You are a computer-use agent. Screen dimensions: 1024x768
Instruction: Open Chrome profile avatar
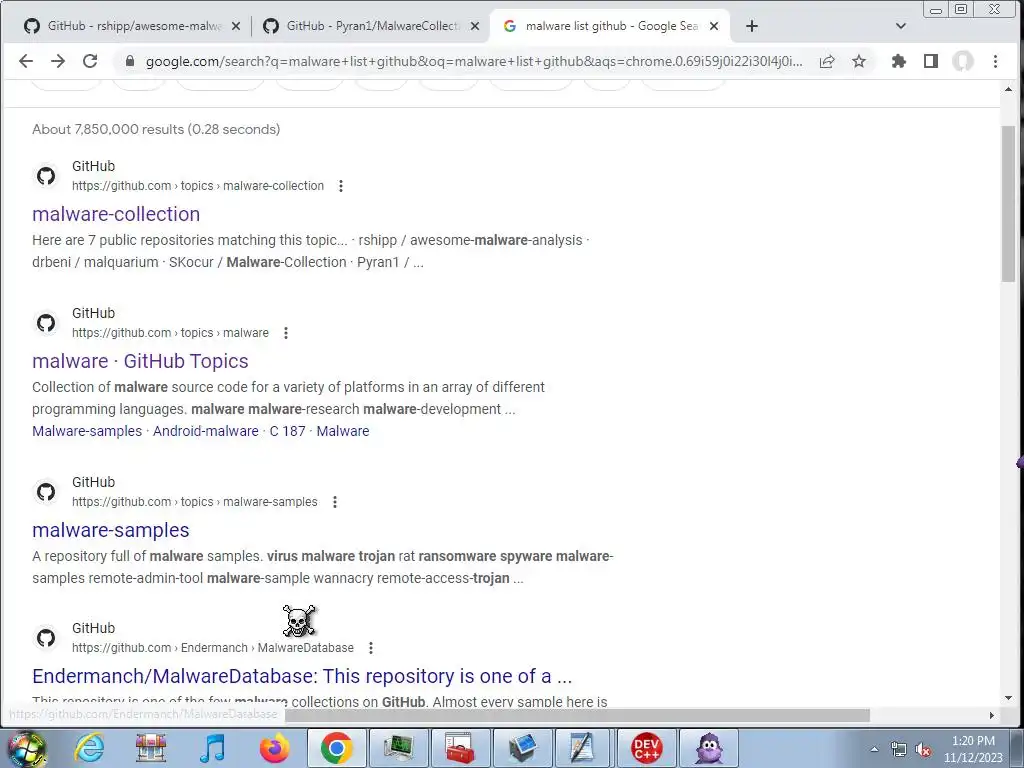[x=963, y=61]
